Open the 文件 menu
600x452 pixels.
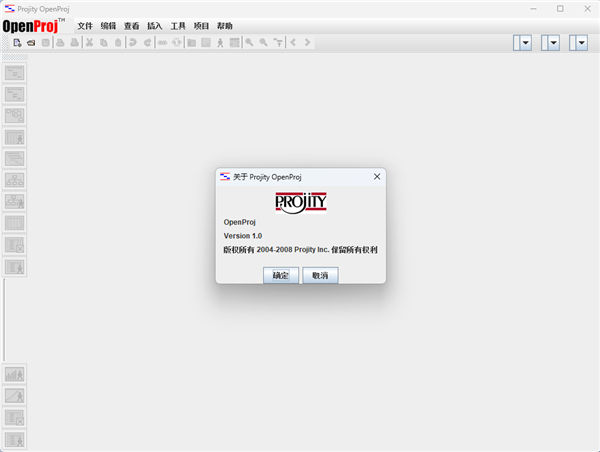coord(85,26)
